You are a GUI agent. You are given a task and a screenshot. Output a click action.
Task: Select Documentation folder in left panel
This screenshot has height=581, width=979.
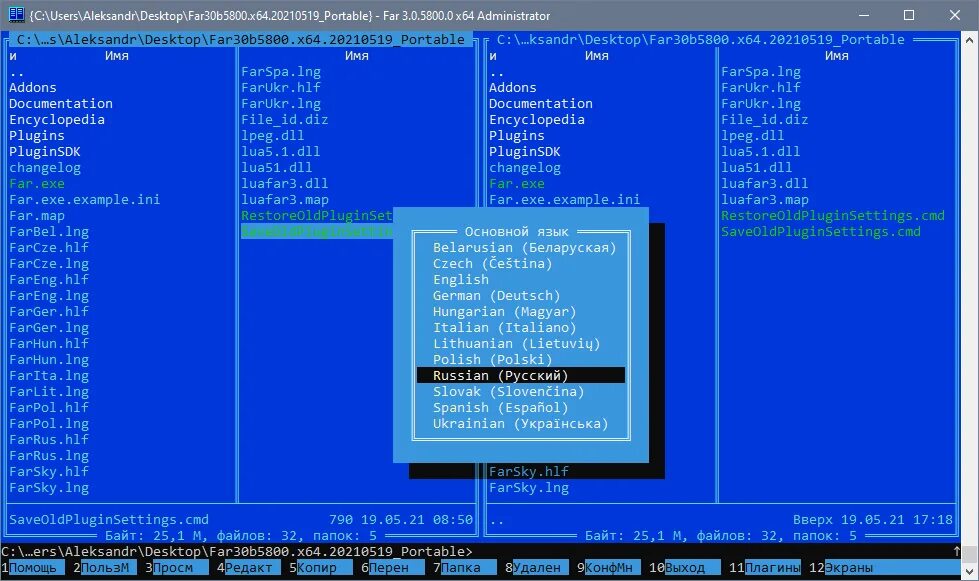tap(61, 104)
